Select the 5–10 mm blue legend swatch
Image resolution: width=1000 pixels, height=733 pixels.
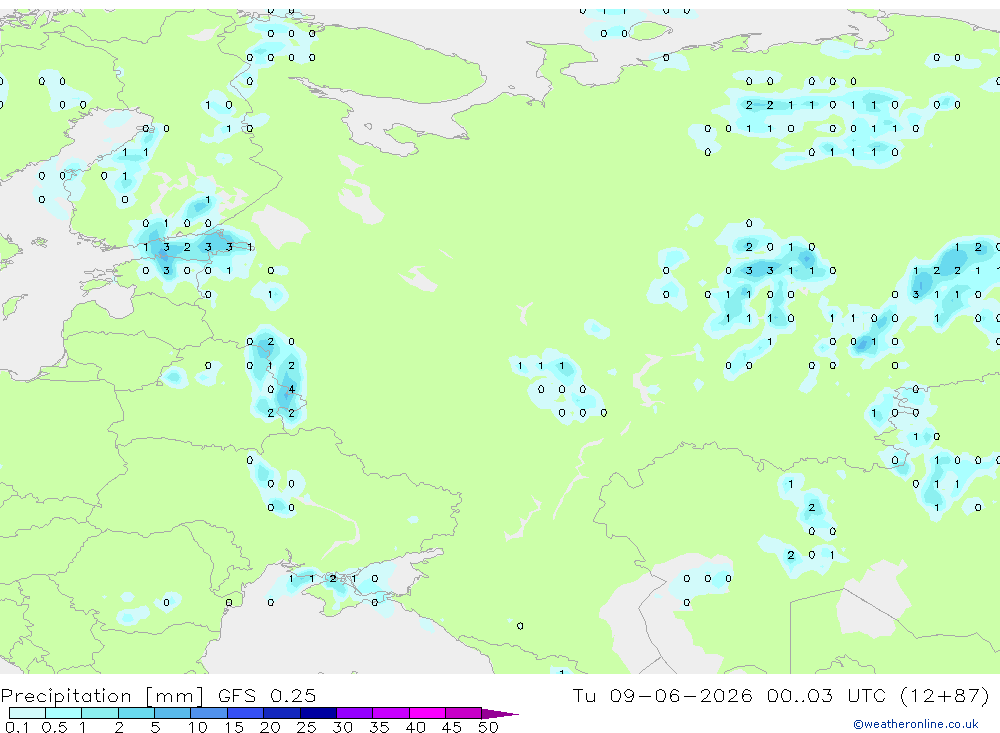click(173, 713)
